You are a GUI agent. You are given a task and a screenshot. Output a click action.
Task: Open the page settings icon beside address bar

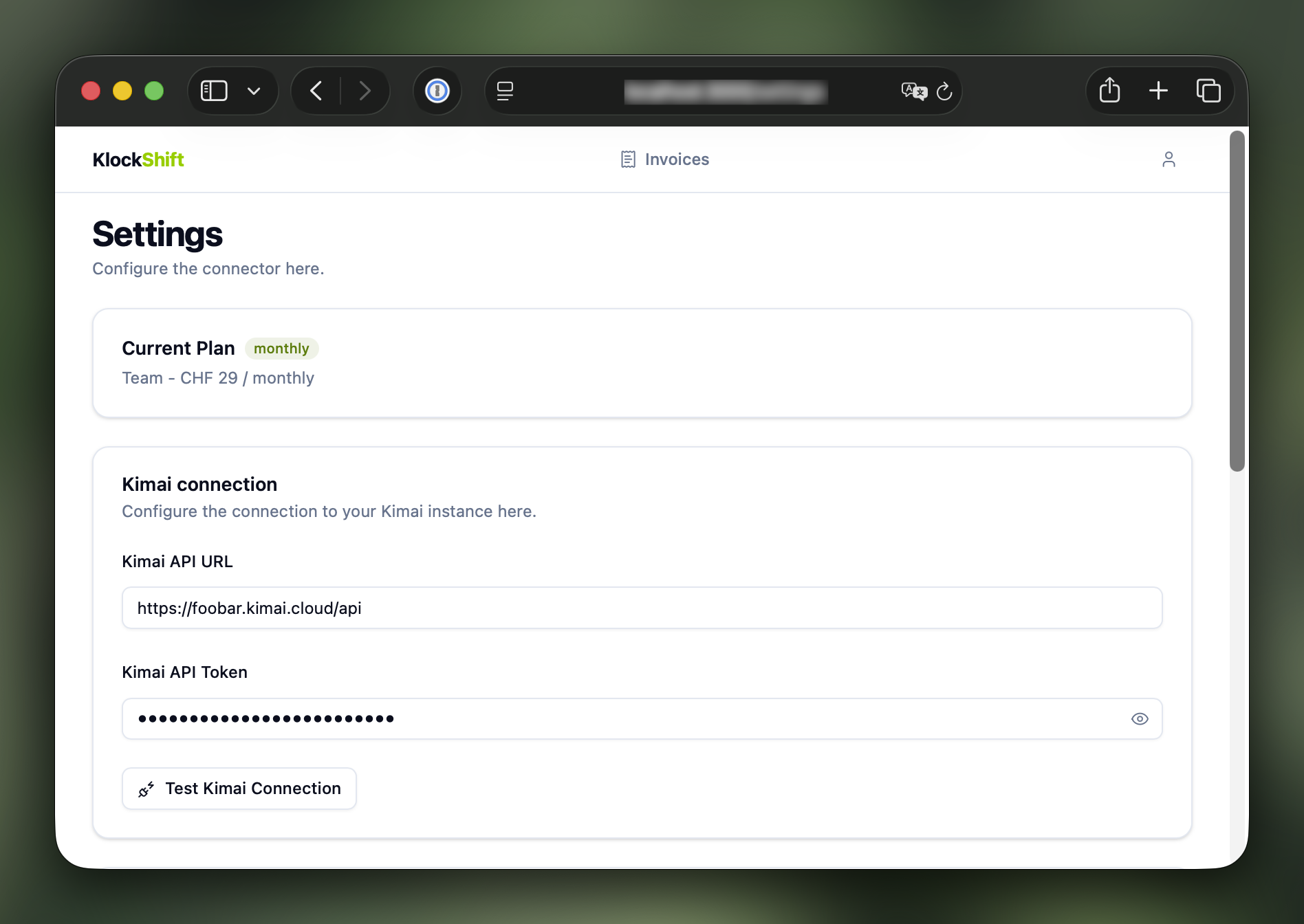click(x=506, y=91)
